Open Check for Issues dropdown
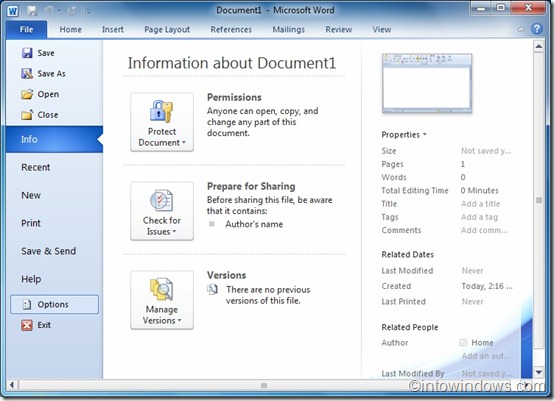Screen dimensions: 555x401 [162, 211]
